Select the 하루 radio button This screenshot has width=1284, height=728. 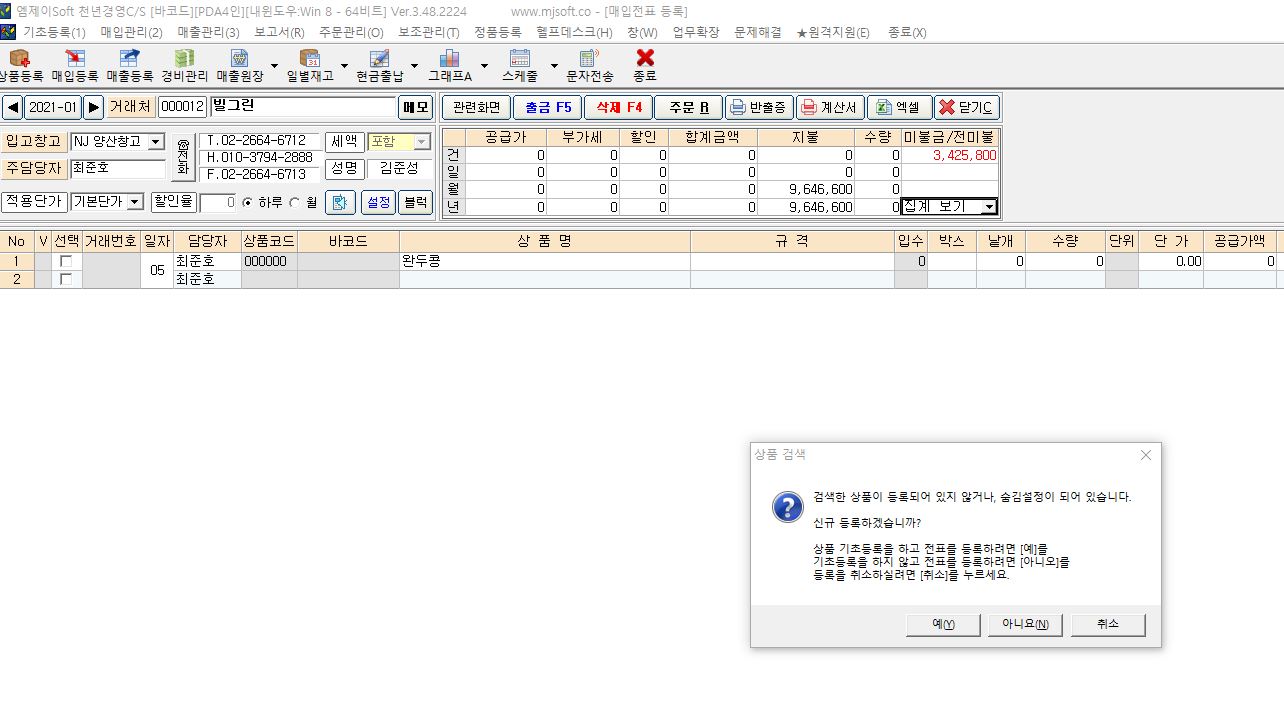(248, 203)
